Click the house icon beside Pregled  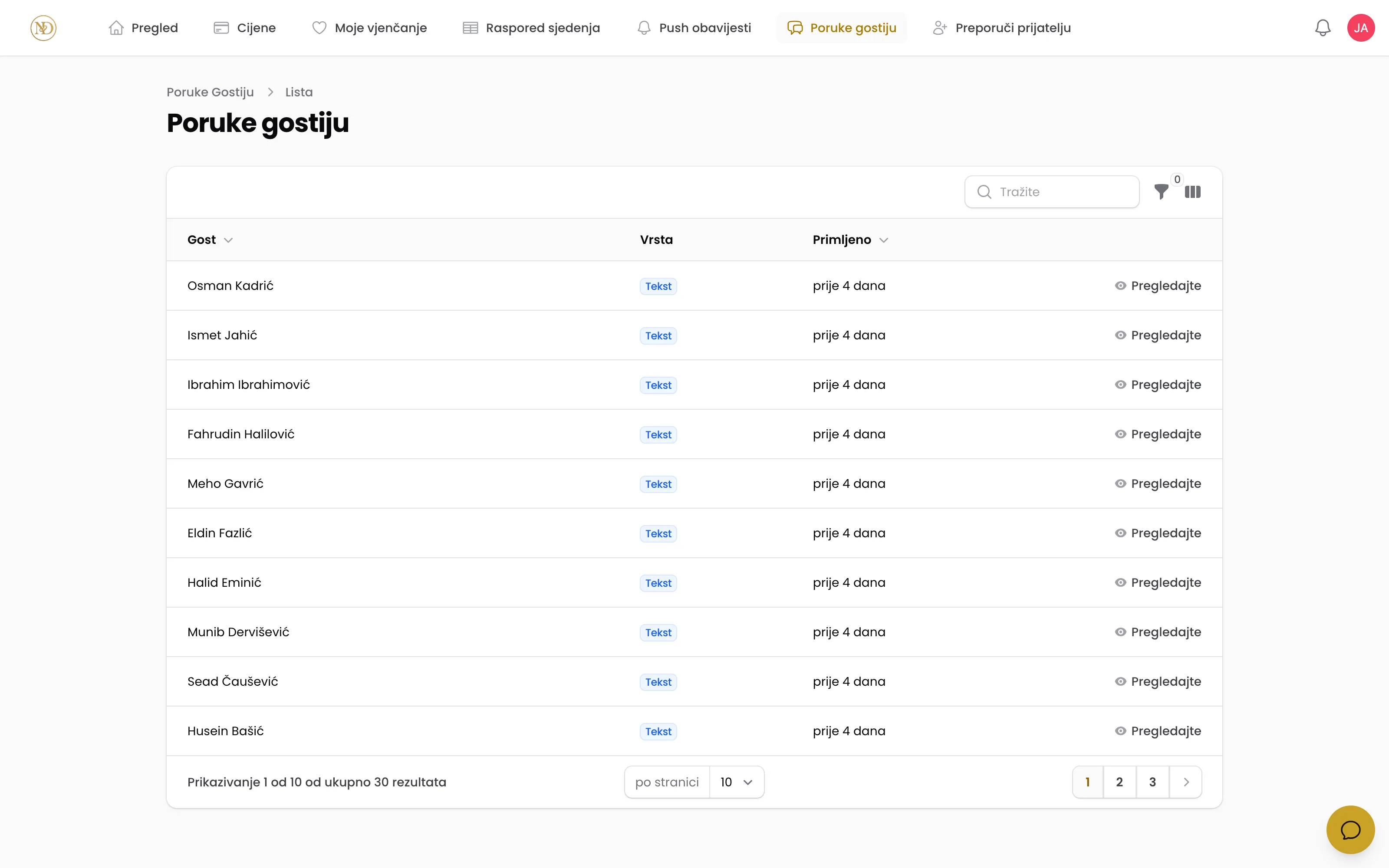(116, 27)
